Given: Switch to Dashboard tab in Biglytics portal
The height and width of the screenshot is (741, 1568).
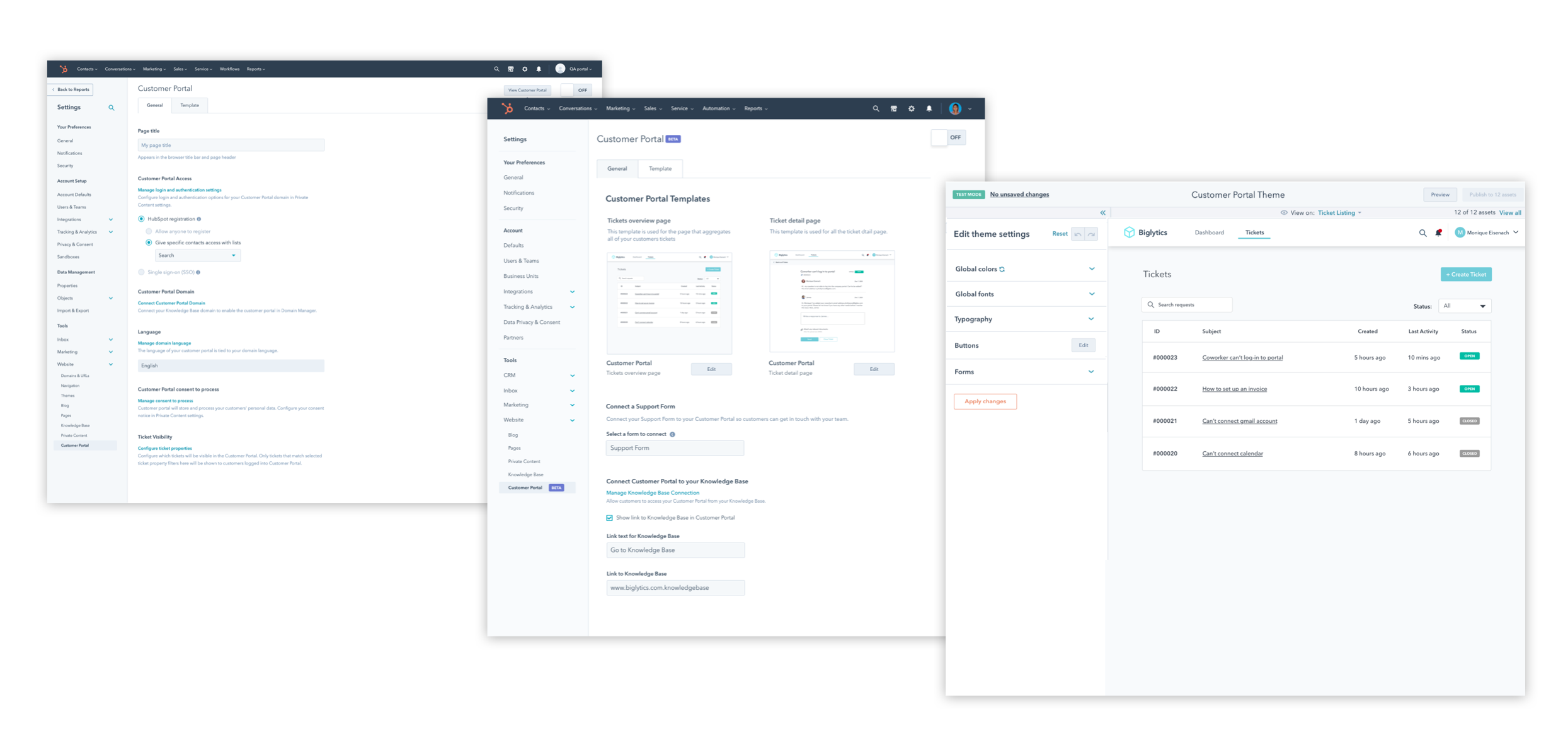Looking at the screenshot, I should tap(1208, 233).
